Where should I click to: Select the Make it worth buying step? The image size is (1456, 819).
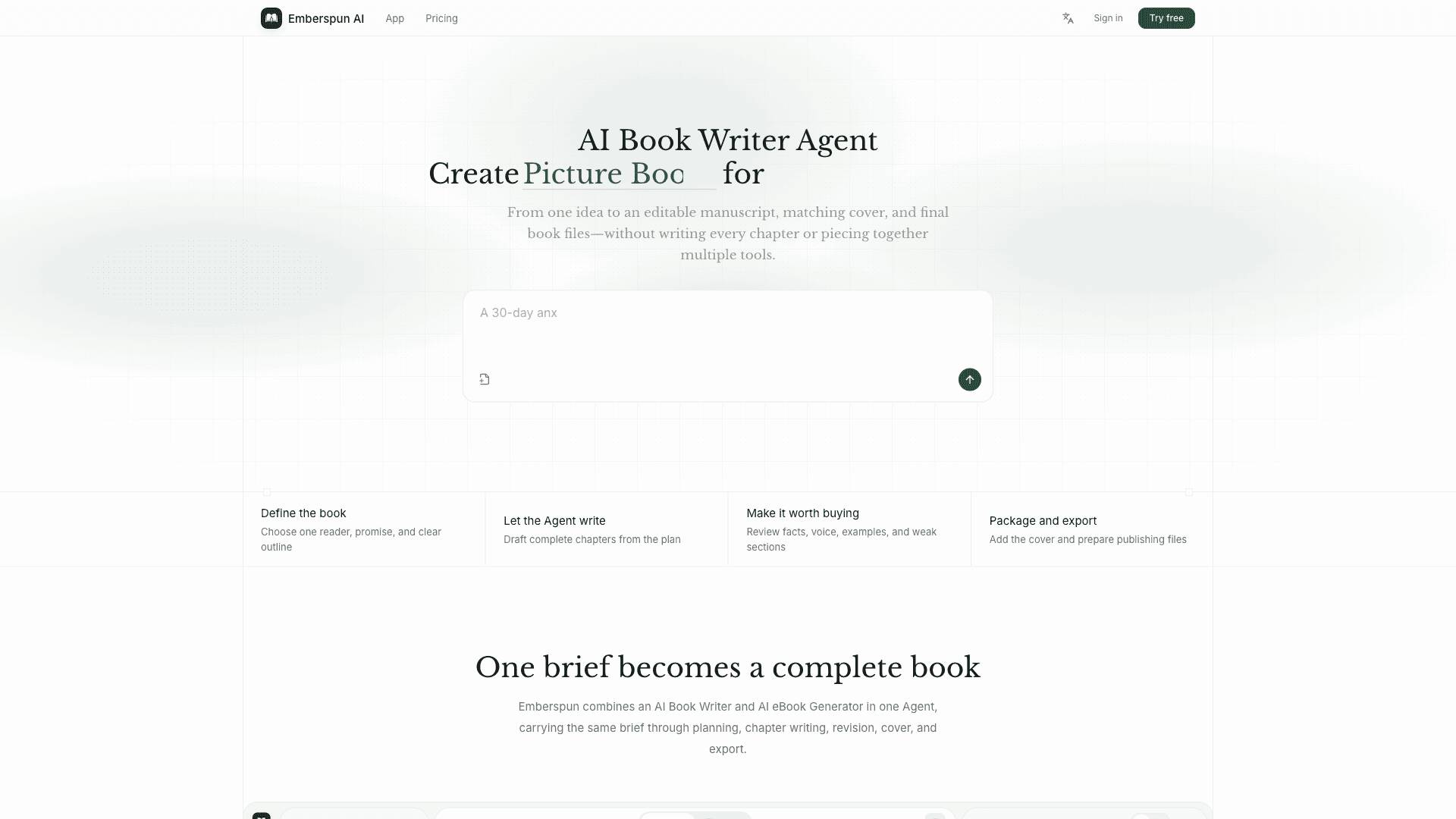point(849,529)
